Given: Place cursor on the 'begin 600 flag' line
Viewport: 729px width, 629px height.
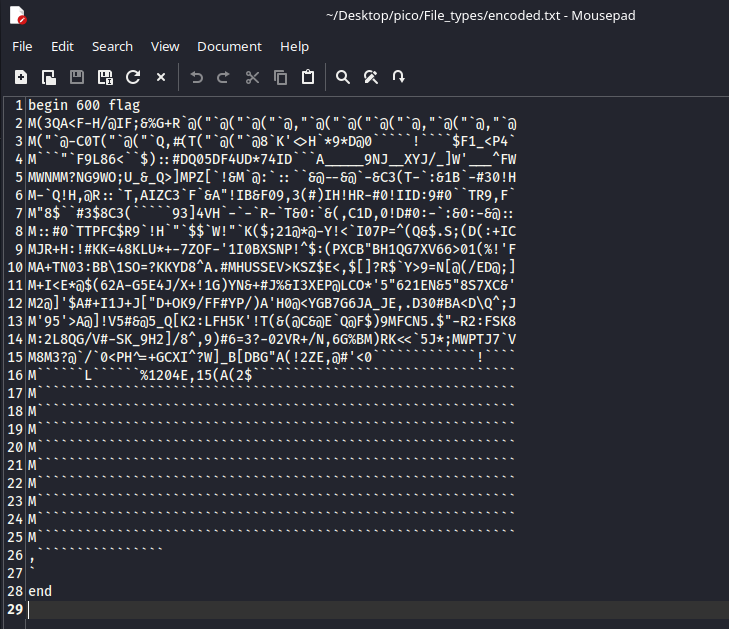Looking at the screenshot, I should click(84, 105).
